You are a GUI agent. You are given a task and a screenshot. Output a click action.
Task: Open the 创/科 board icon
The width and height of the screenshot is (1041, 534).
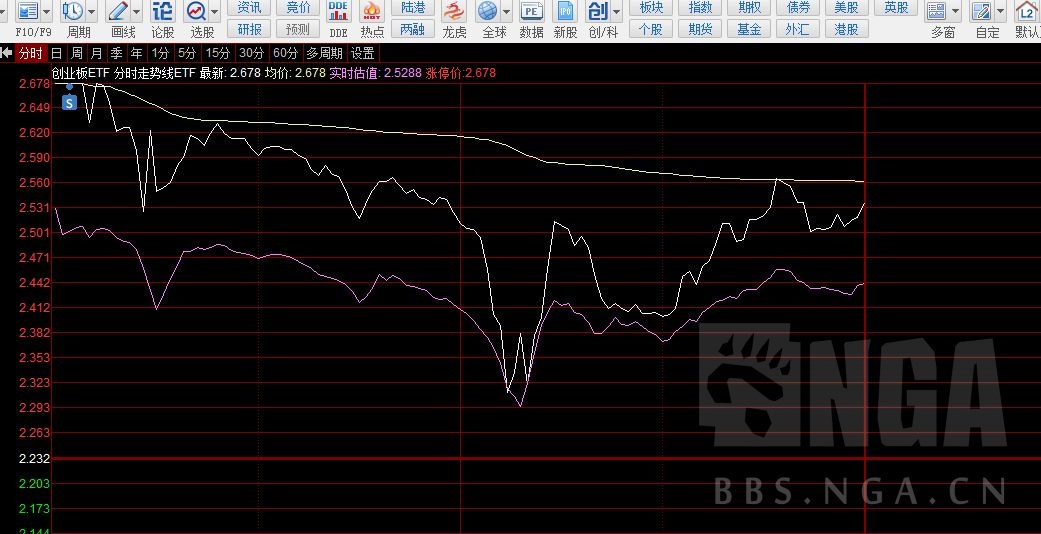tap(598, 11)
